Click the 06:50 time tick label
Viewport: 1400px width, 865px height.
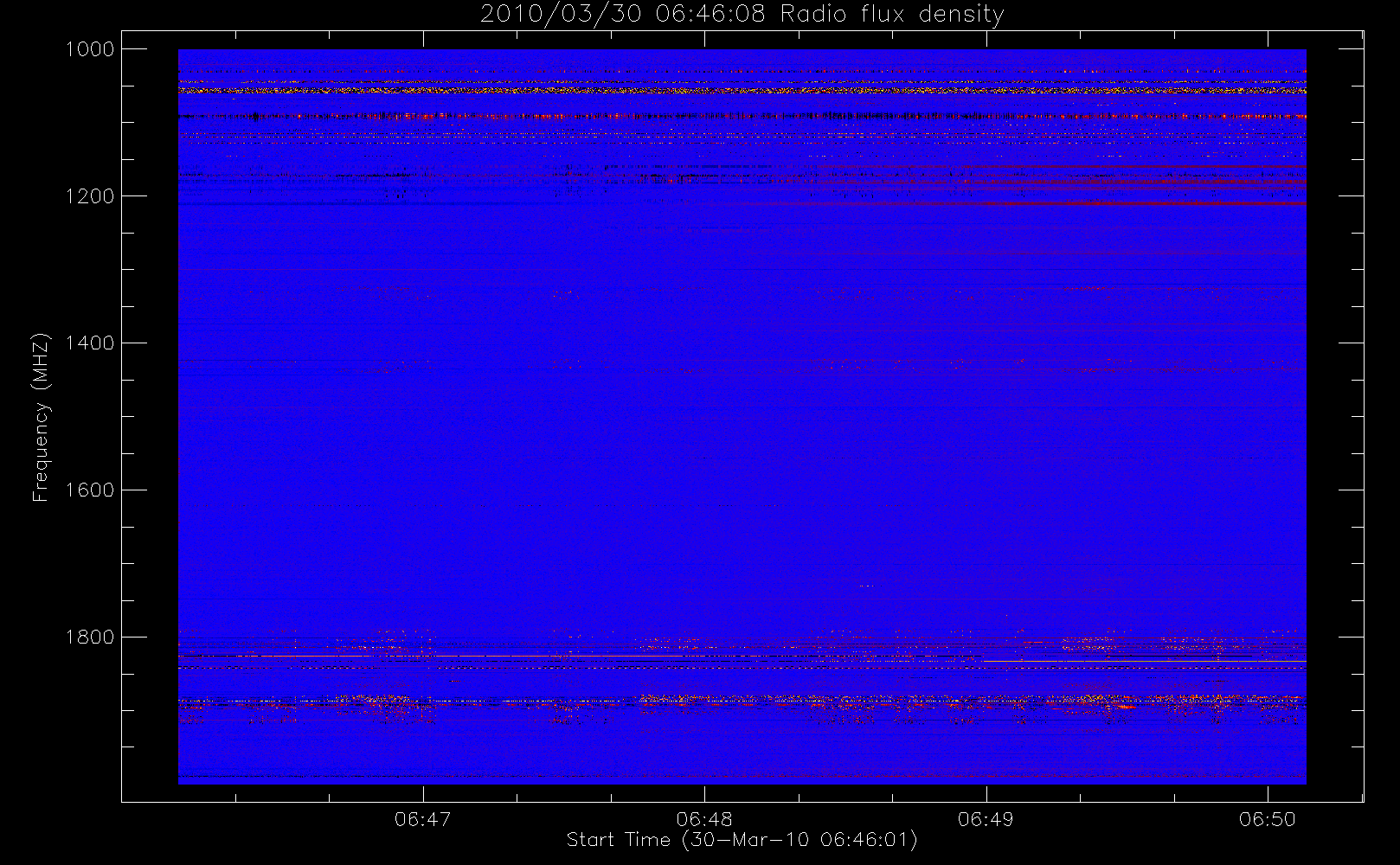[1268, 819]
